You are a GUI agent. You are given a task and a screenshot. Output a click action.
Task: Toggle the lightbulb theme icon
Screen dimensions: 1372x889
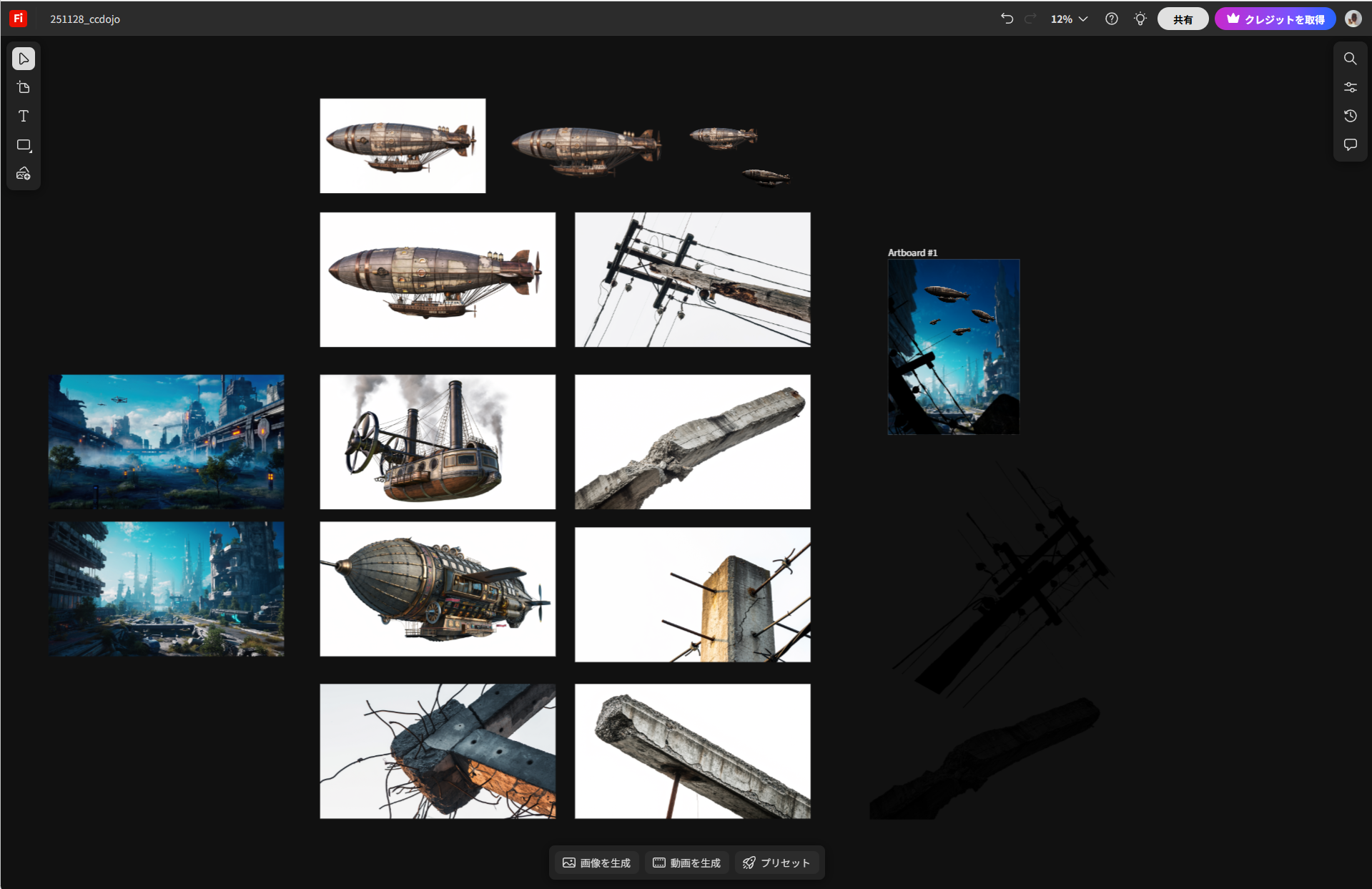click(x=1140, y=19)
